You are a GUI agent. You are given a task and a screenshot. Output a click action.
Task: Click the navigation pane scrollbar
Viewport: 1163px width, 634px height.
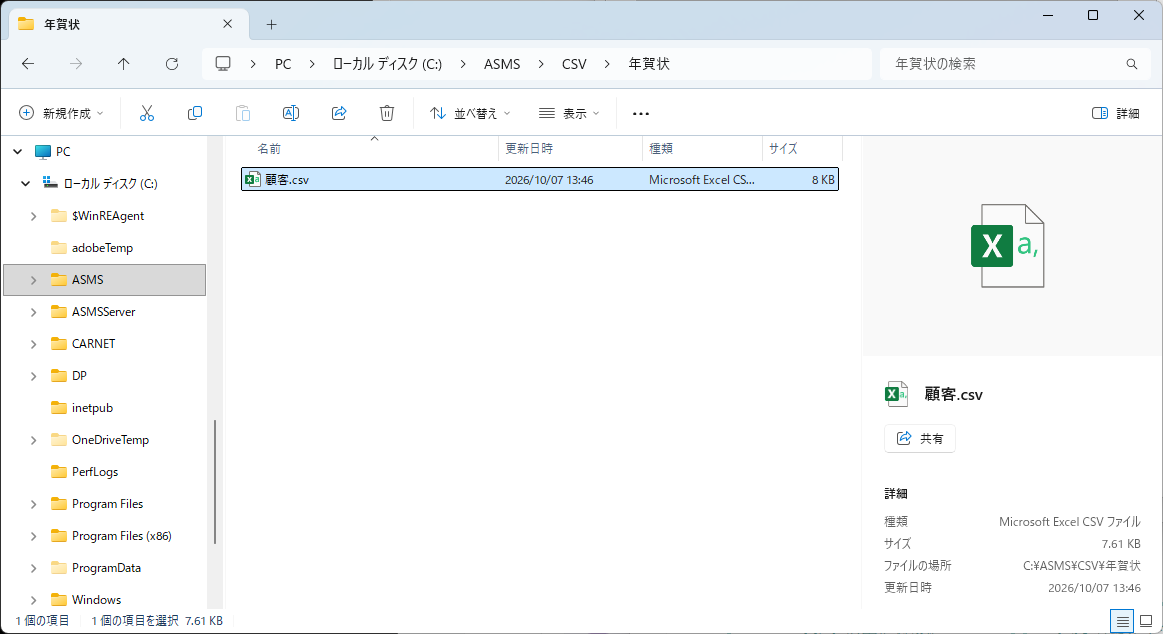pos(215,482)
